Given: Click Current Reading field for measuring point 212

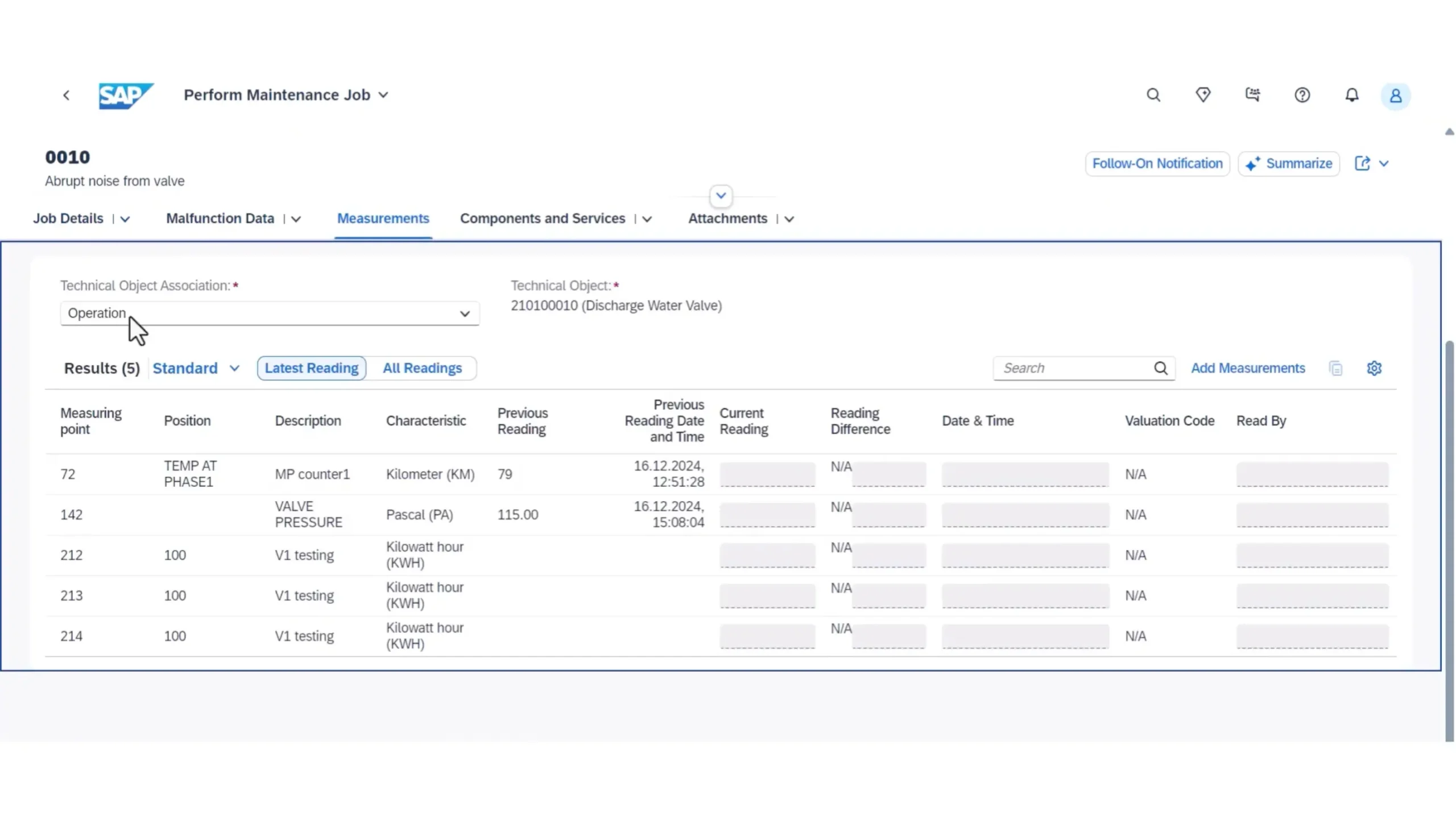Looking at the screenshot, I should coord(767,555).
